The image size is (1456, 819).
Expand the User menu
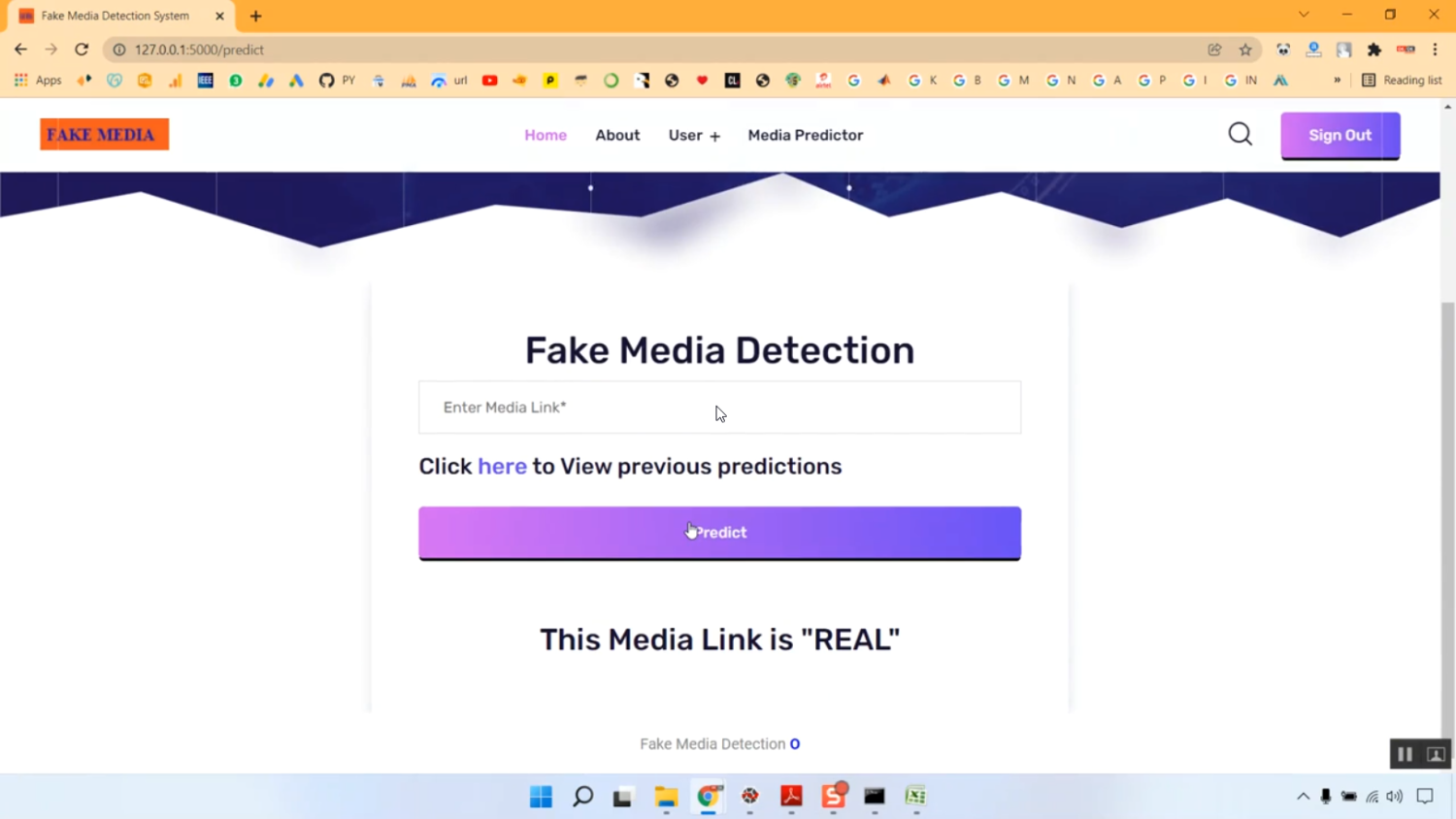[x=694, y=135]
